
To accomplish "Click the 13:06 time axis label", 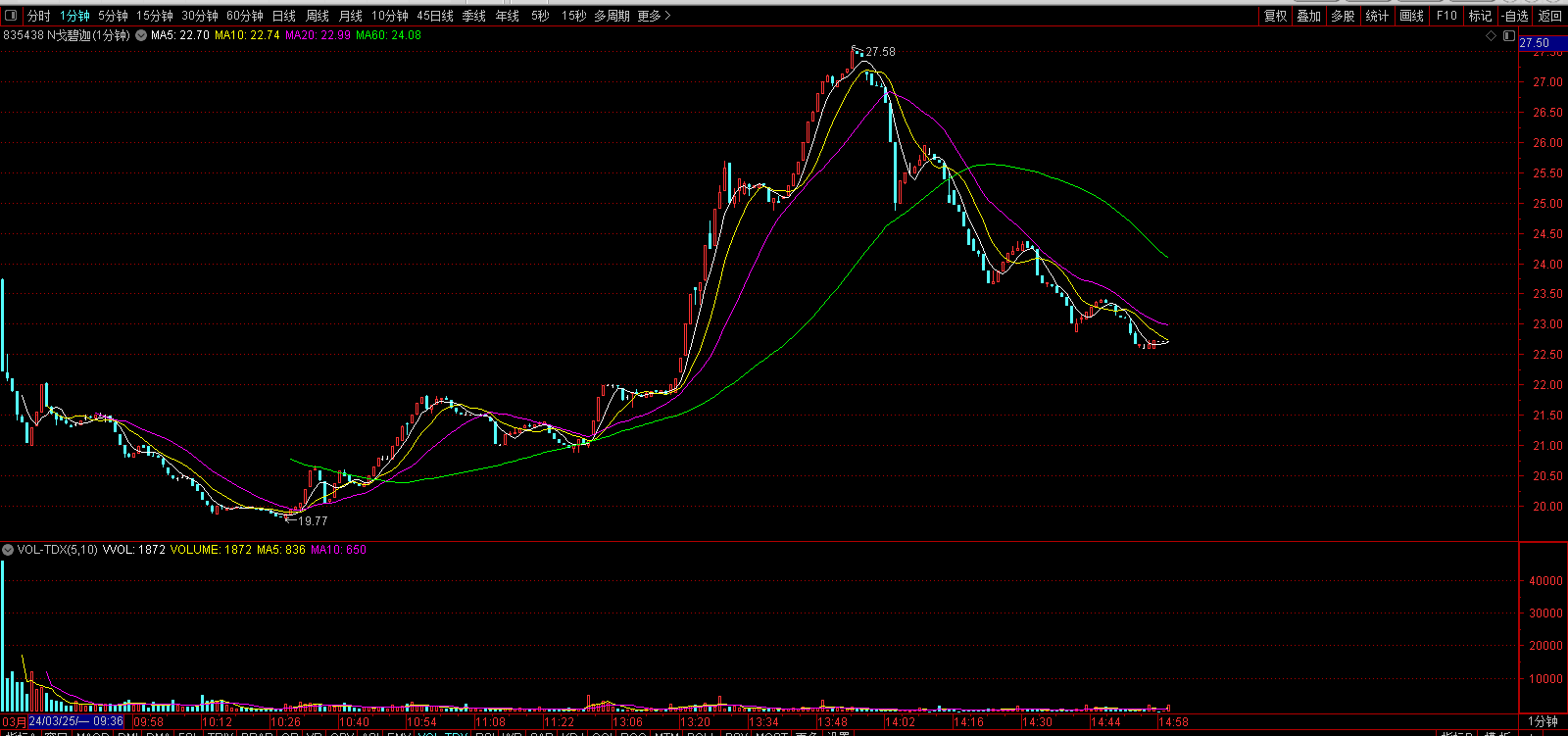I will (x=627, y=722).
